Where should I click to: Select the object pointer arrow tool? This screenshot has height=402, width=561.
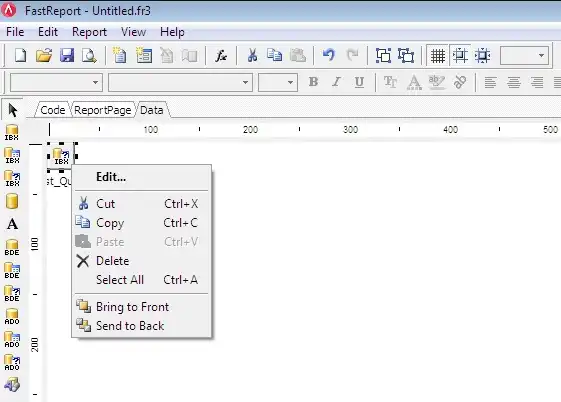pos(13,110)
